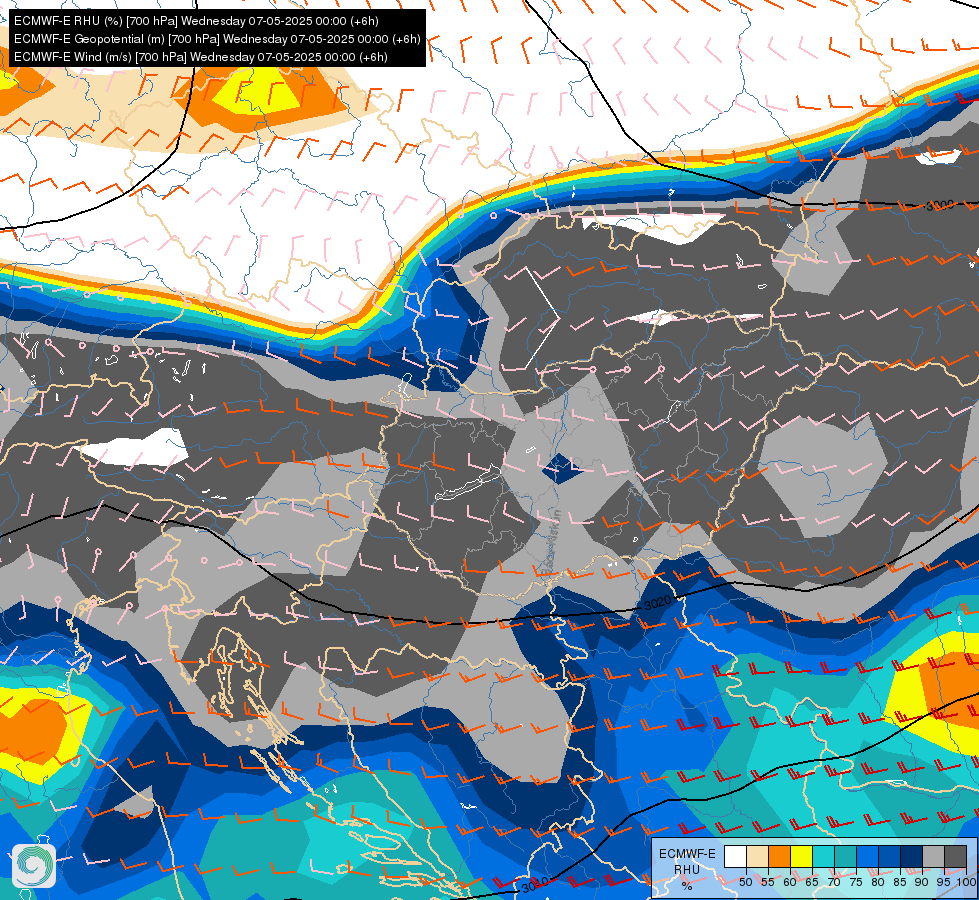Click the ECMWF-E Wind (m/s) title line

(x=200, y=57)
